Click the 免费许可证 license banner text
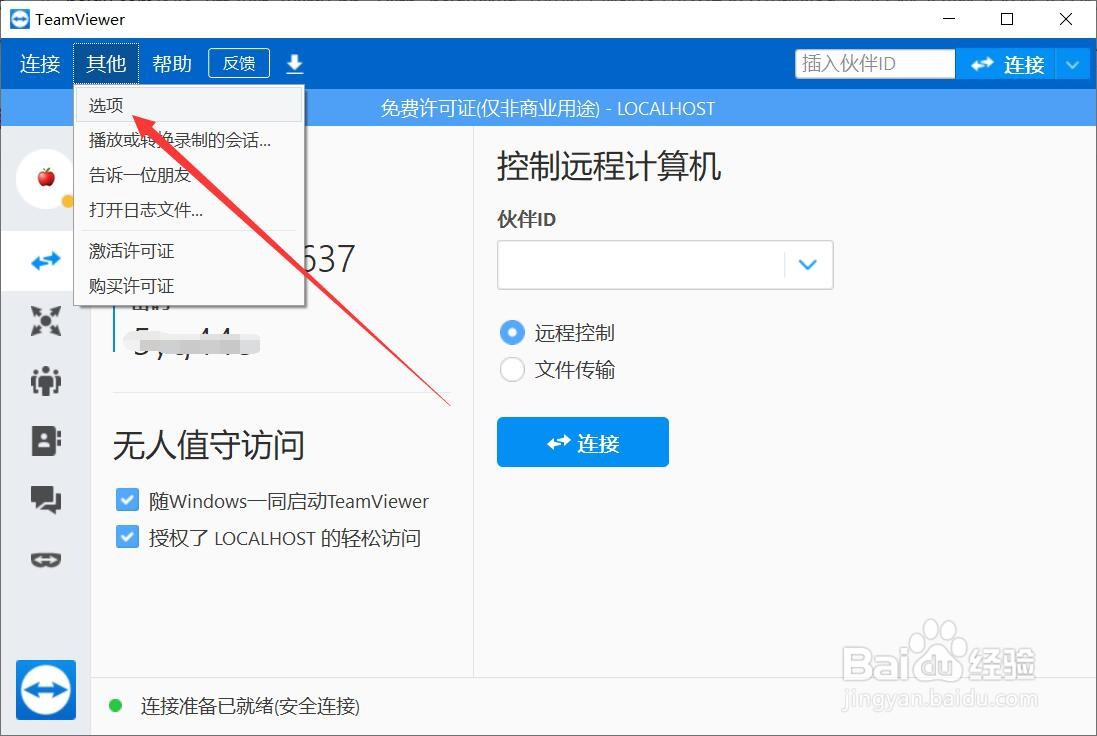 tap(547, 108)
